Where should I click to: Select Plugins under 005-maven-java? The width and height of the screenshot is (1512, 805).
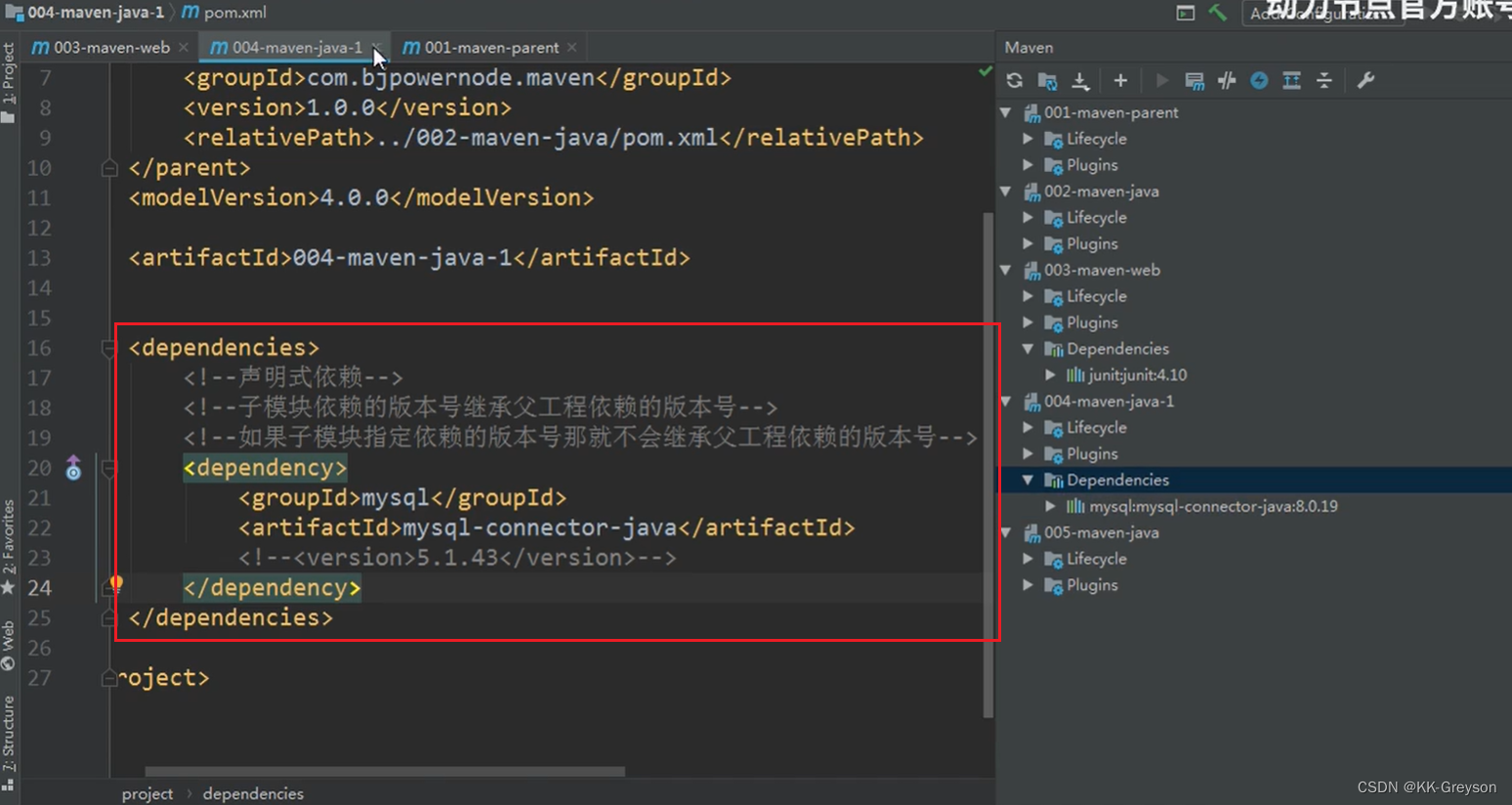[1091, 585]
